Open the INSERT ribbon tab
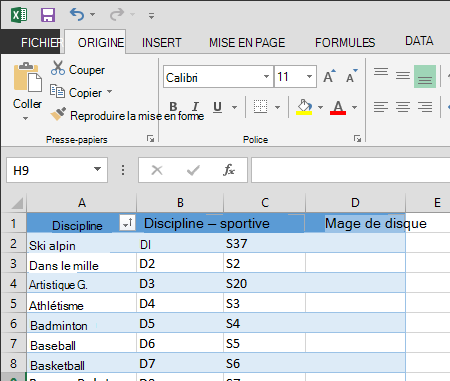Image resolution: width=450 pixels, height=381 pixels. (162, 43)
